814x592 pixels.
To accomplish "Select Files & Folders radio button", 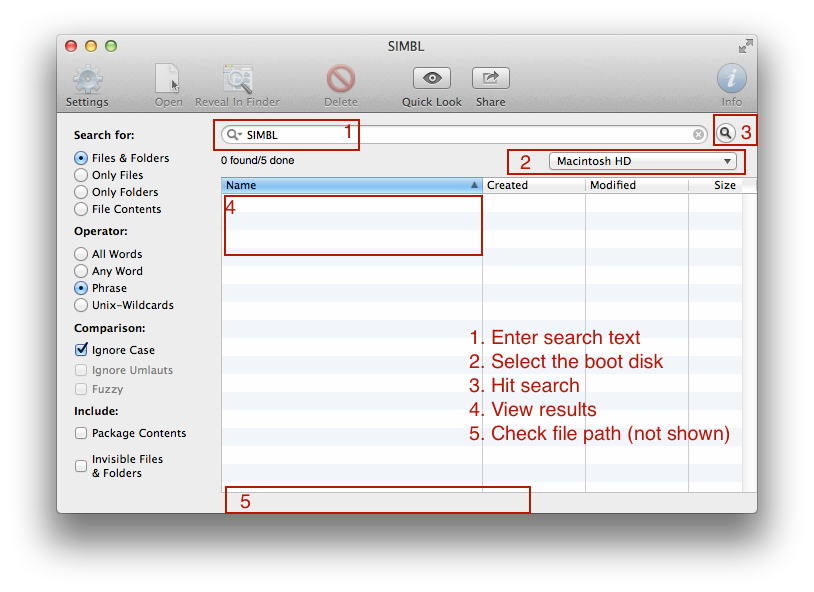I will pyautogui.click(x=81, y=158).
